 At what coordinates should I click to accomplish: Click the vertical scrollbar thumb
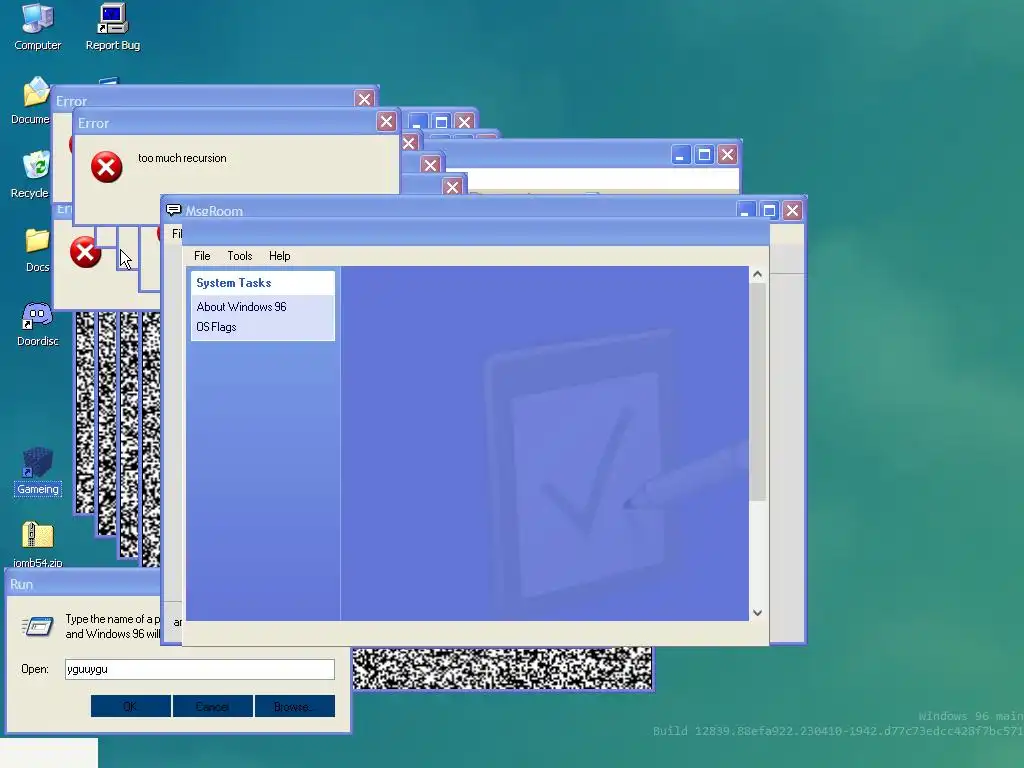point(758,392)
